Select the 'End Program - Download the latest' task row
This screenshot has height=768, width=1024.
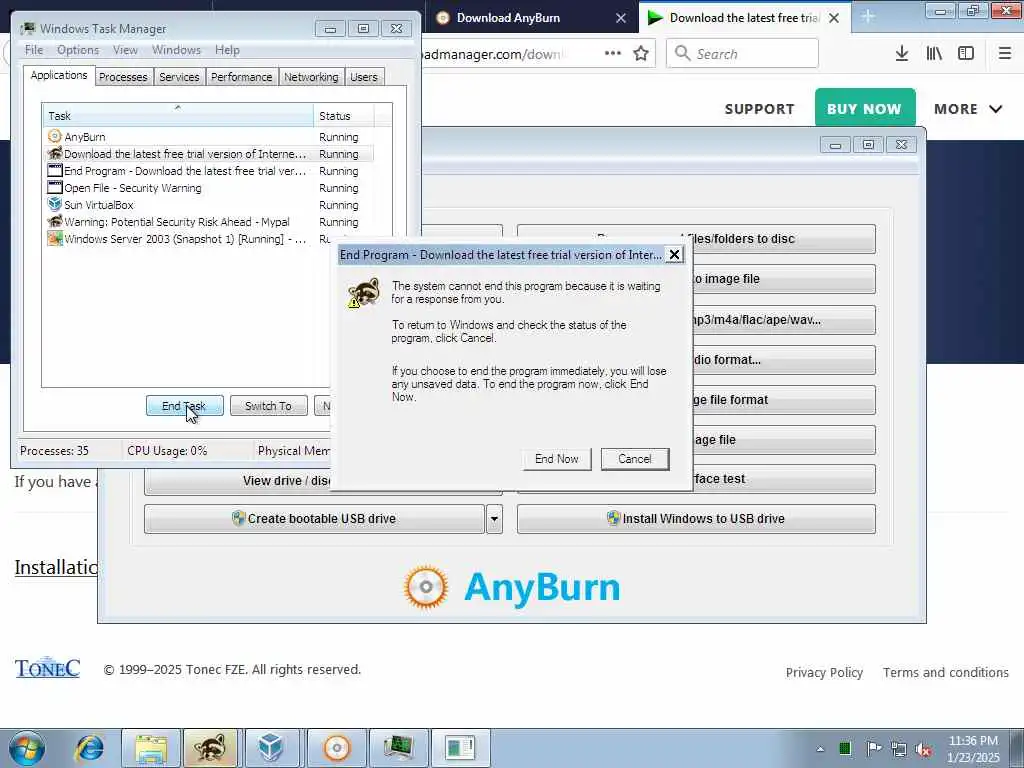(209, 170)
